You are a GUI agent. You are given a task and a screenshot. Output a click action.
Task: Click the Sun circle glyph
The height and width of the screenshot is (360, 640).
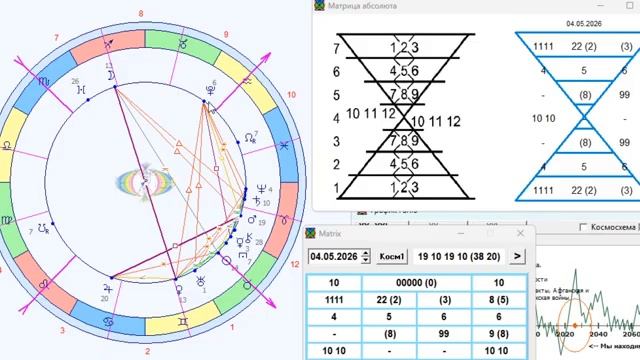(x=226, y=261)
